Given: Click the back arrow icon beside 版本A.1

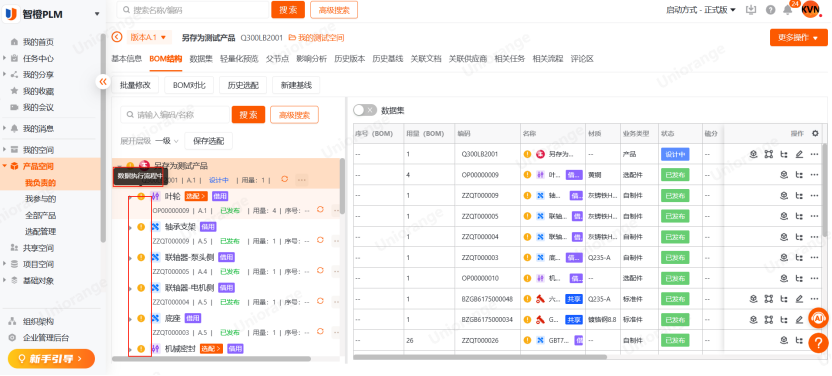Looking at the screenshot, I should click(x=117, y=37).
